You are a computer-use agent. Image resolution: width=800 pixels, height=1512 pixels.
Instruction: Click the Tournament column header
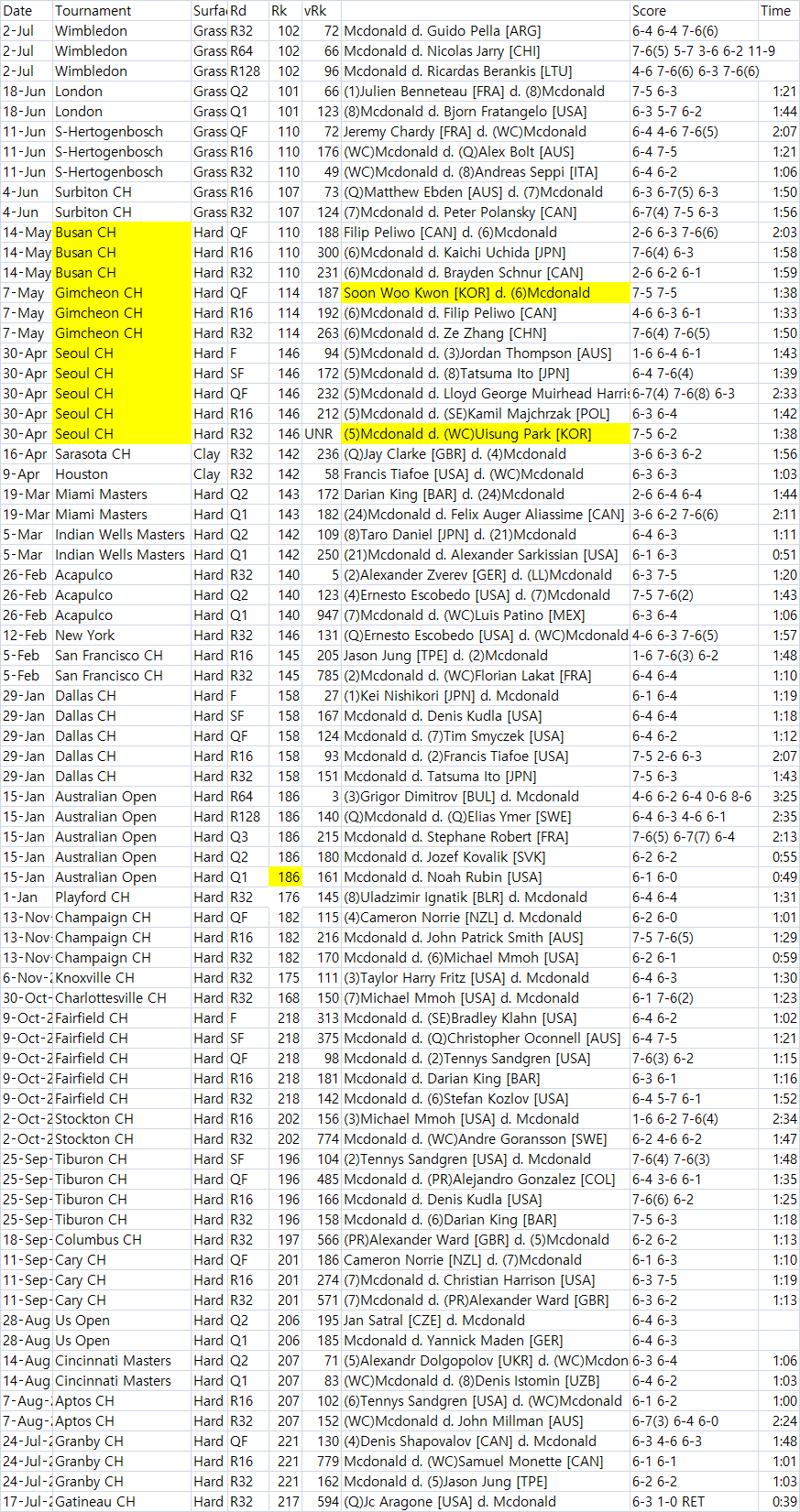tap(122, 10)
